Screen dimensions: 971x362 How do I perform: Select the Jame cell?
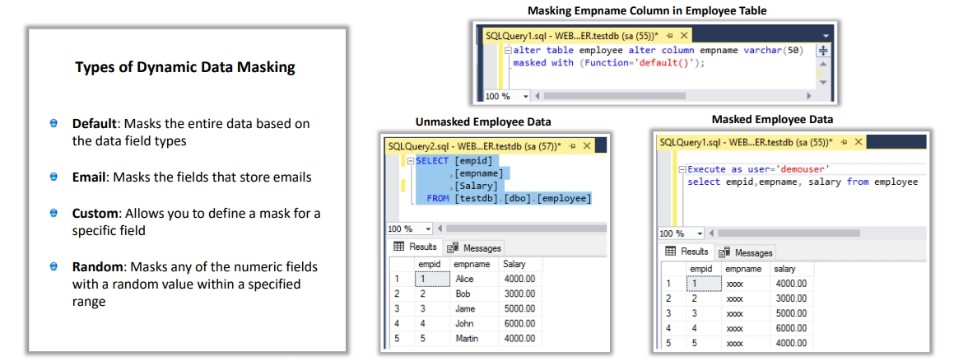click(x=474, y=309)
